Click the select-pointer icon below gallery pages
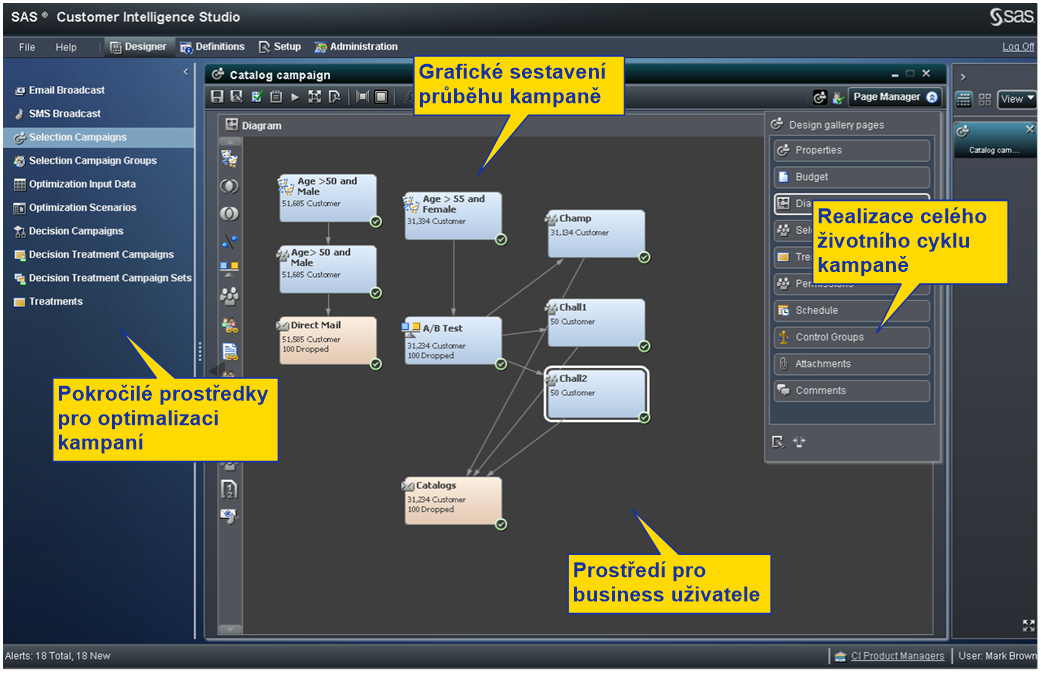 (x=778, y=442)
